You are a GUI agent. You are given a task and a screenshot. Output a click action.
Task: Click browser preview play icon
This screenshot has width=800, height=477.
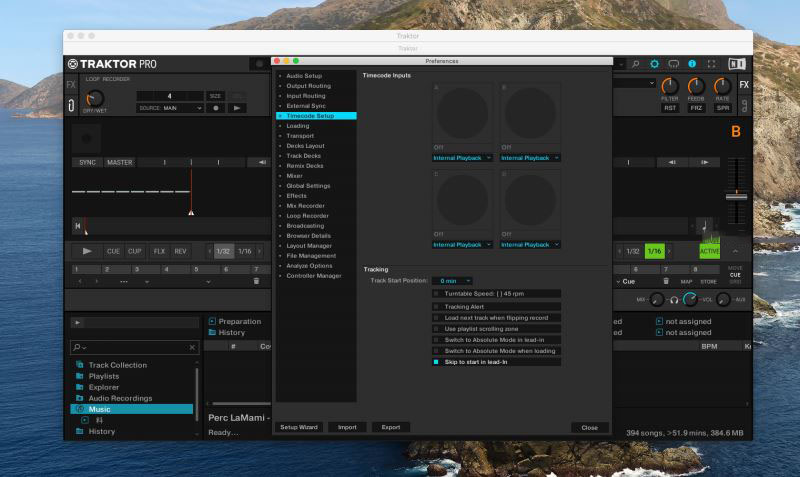coord(77,322)
